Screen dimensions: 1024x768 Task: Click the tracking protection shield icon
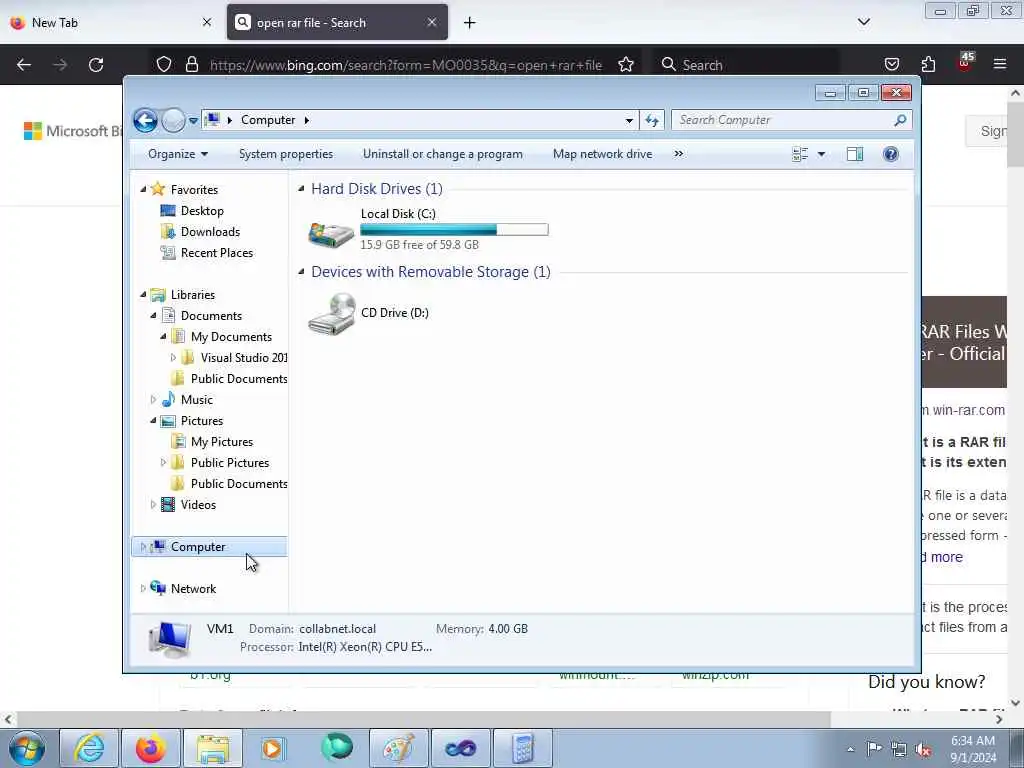pos(164,65)
